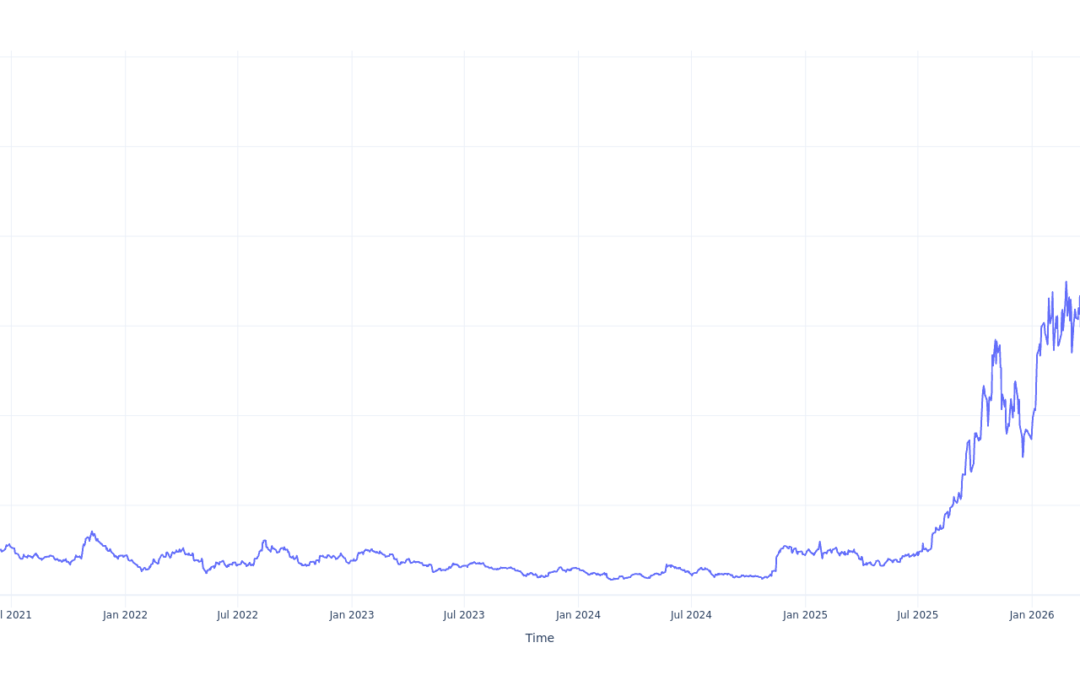Select the "Jul 2025" axis tick label
The width and height of the screenshot is (1080, 675).
(917, 615)
